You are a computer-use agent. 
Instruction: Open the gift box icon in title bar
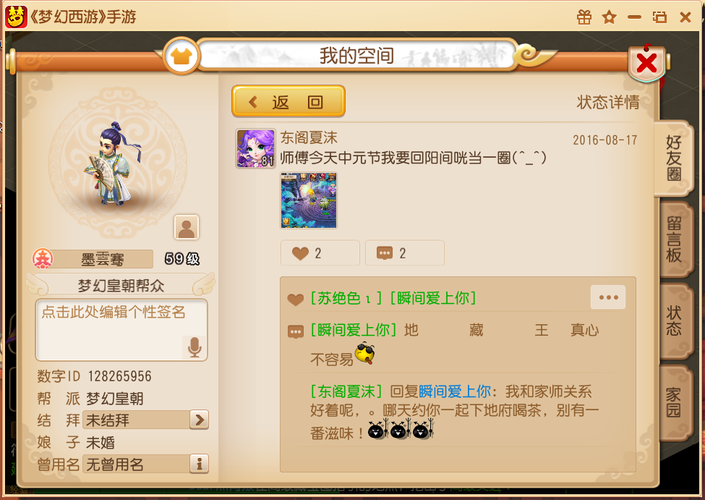(584, 17)
